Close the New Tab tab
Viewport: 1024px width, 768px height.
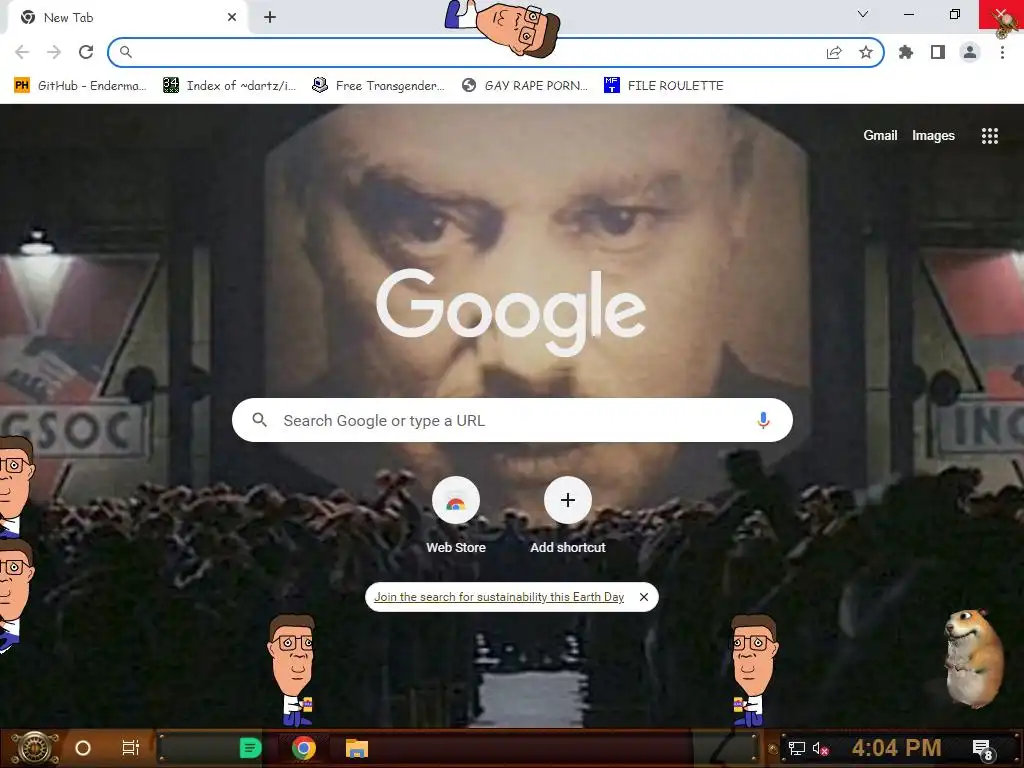click(232, 18)
